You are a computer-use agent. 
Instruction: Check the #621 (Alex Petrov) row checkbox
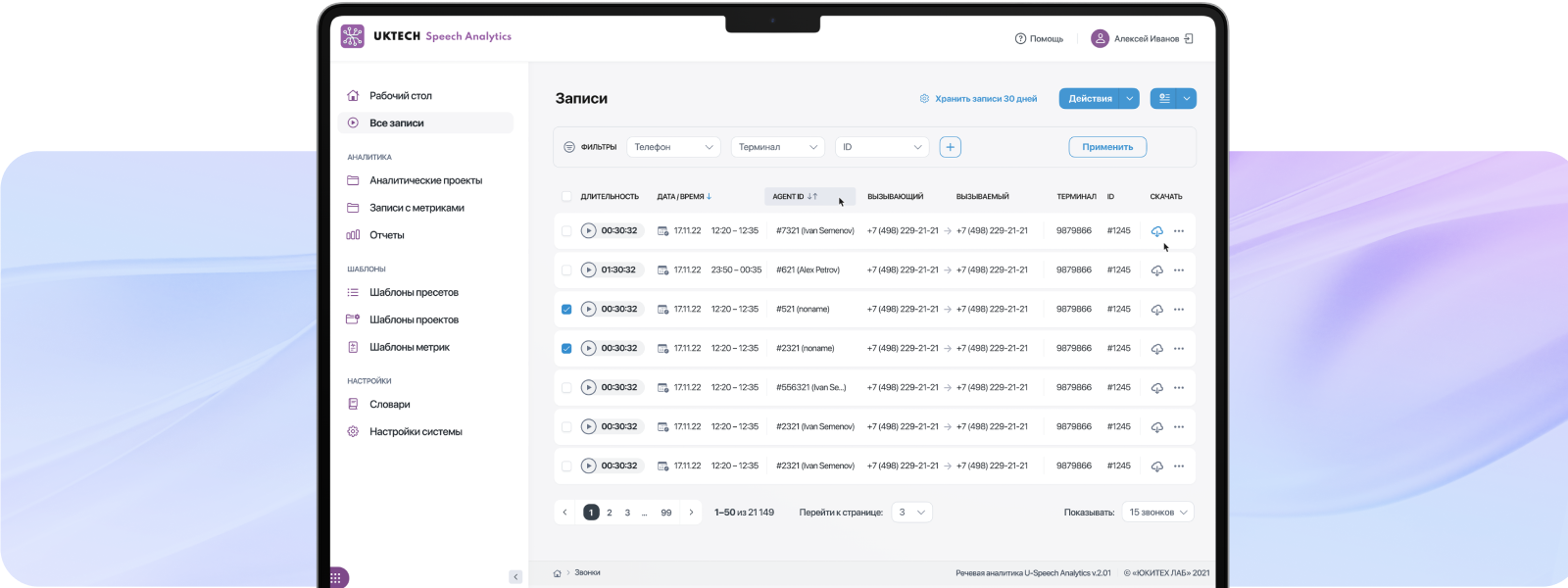566,270
